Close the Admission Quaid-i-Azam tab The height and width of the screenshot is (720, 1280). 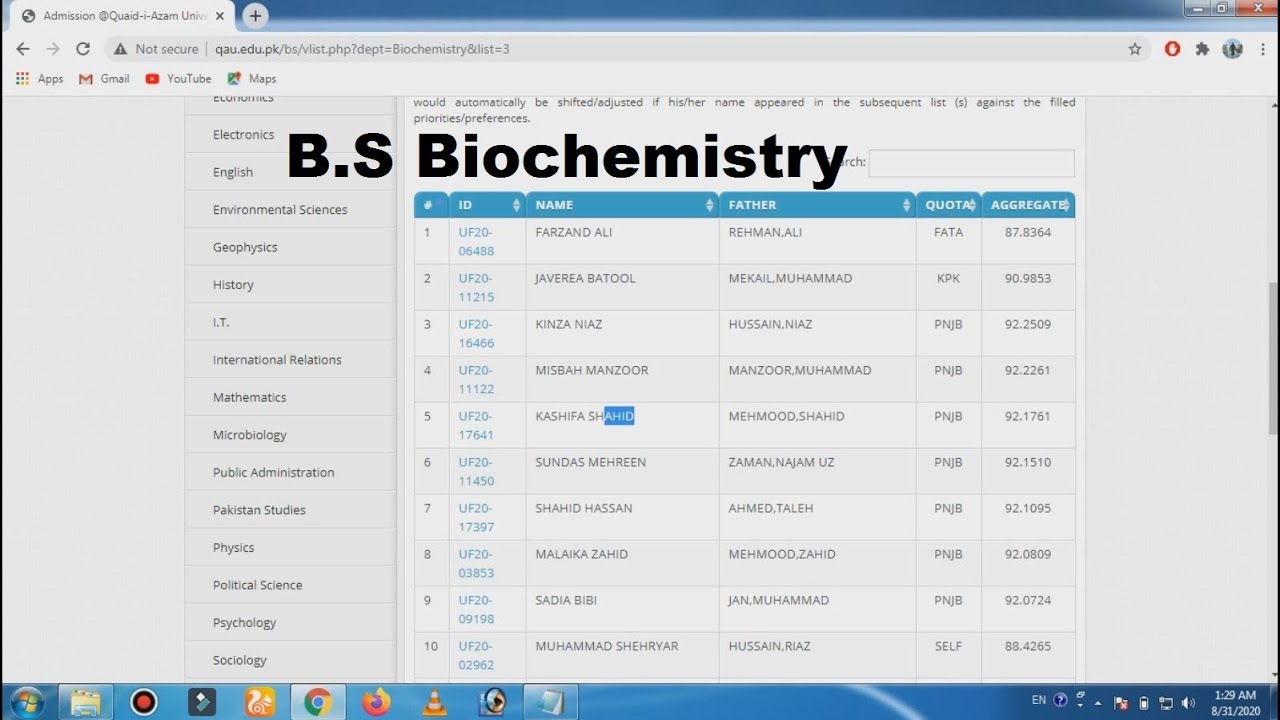click(x=220, y=16)
